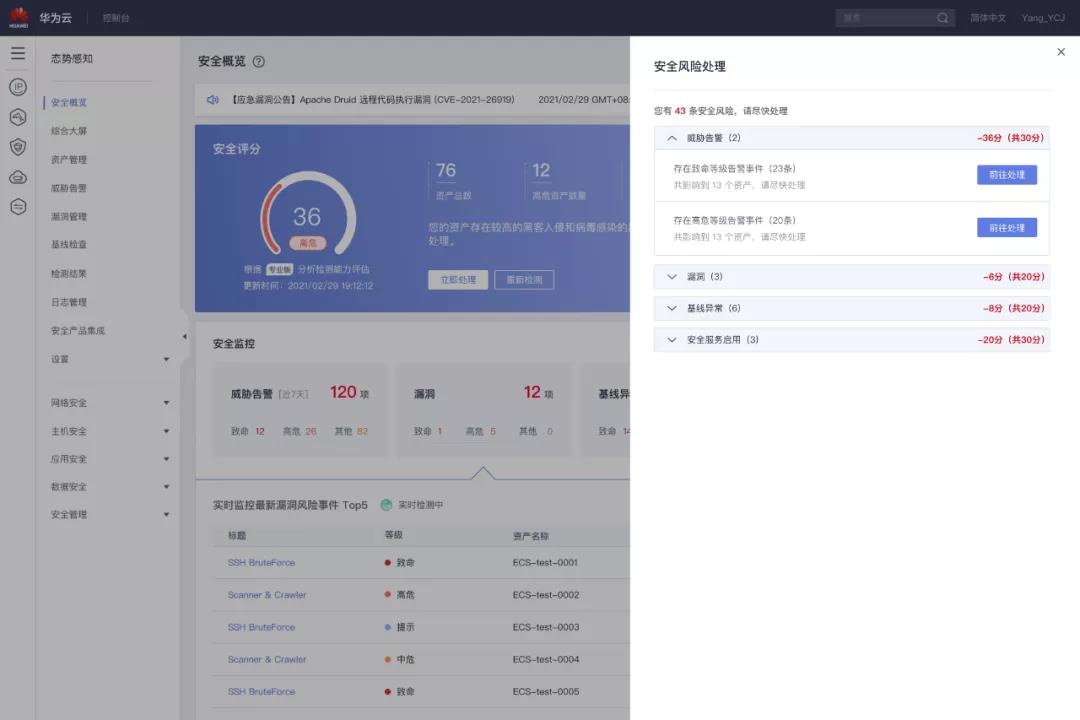Viewport: 1080px width, 720px height.
Task: Click the speaker icon on the vulnerability announcement
Action: pos(212,99)
